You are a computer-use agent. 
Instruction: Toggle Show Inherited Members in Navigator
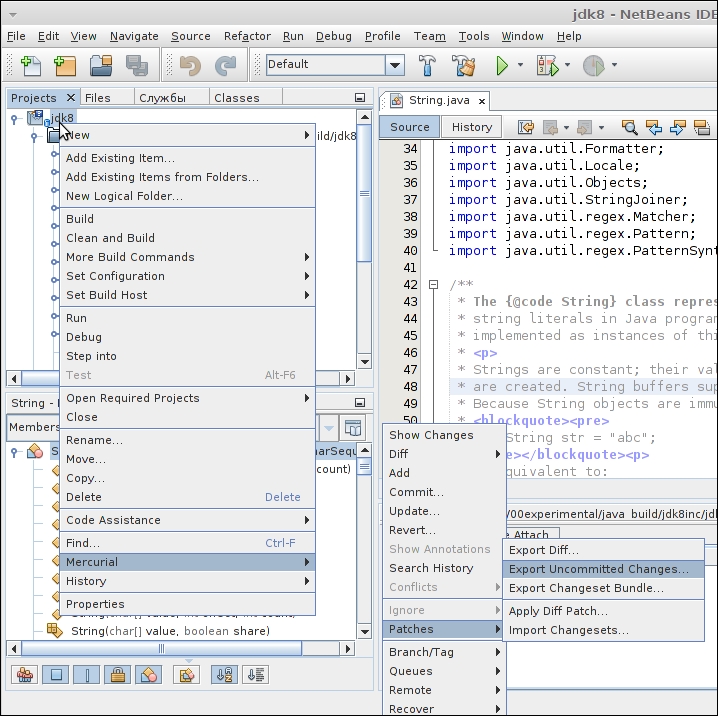pos(25,675)
